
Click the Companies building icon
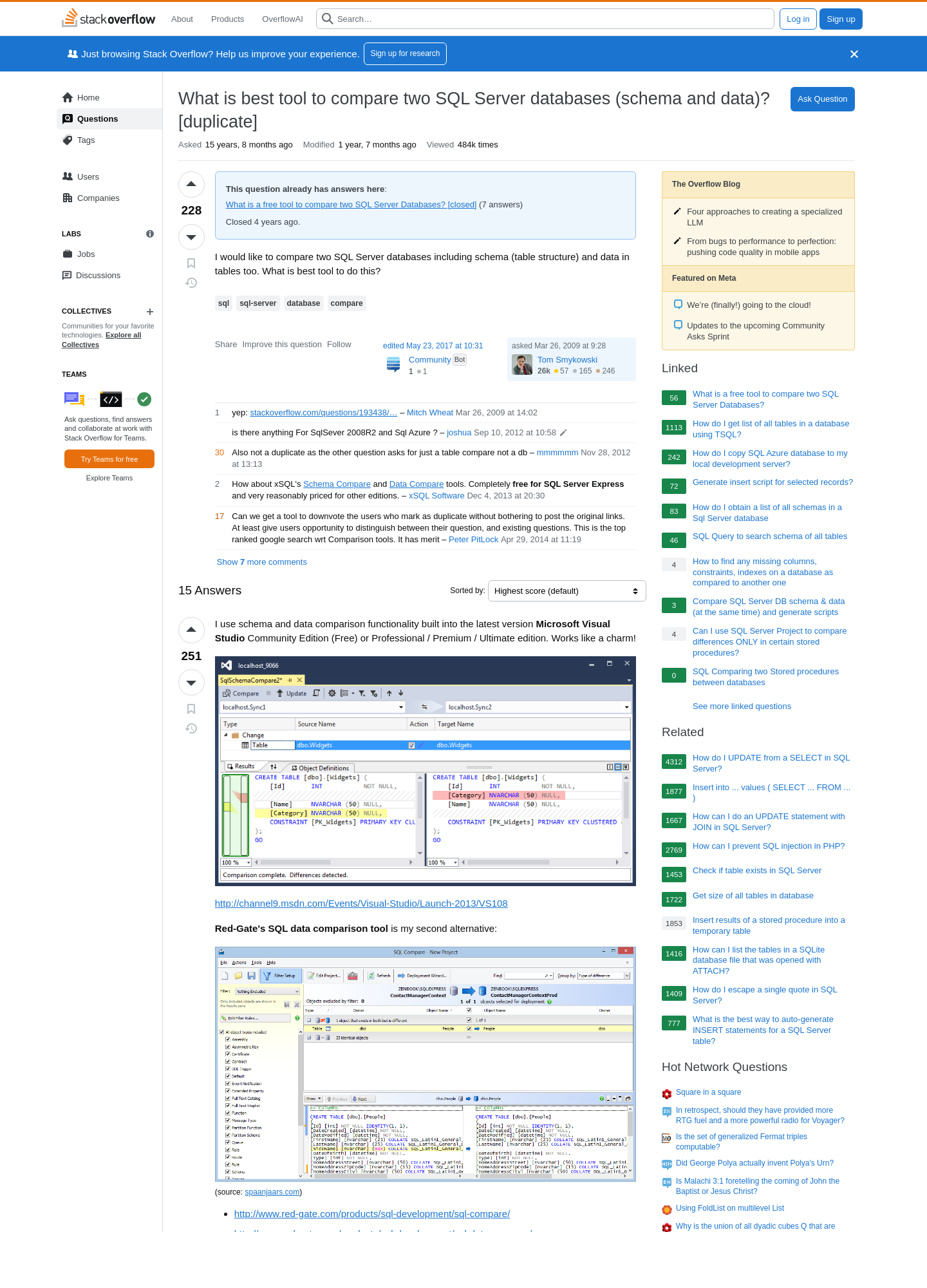[x=68, y=198]
